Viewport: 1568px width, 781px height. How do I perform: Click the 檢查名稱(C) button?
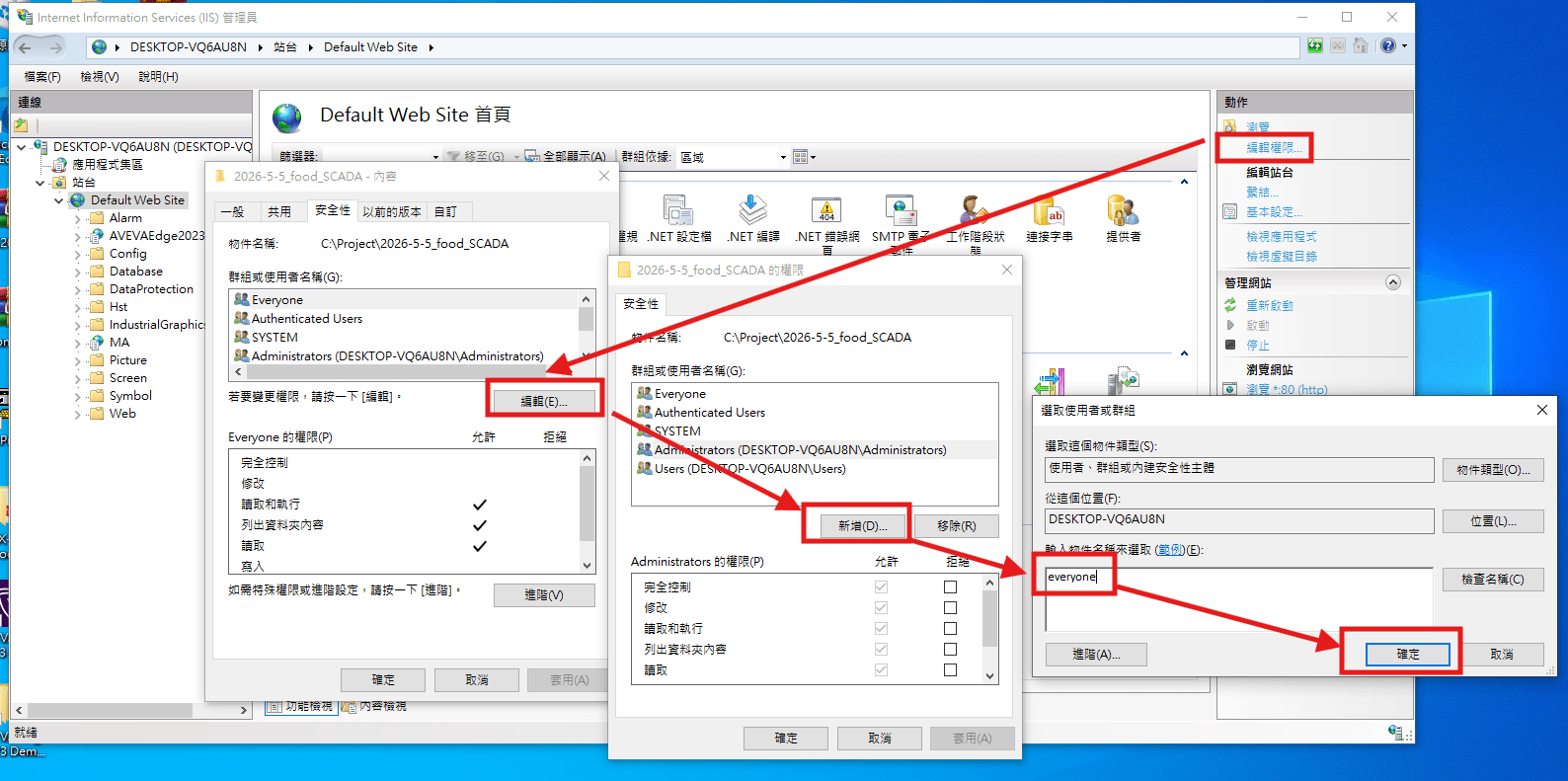1493,579
